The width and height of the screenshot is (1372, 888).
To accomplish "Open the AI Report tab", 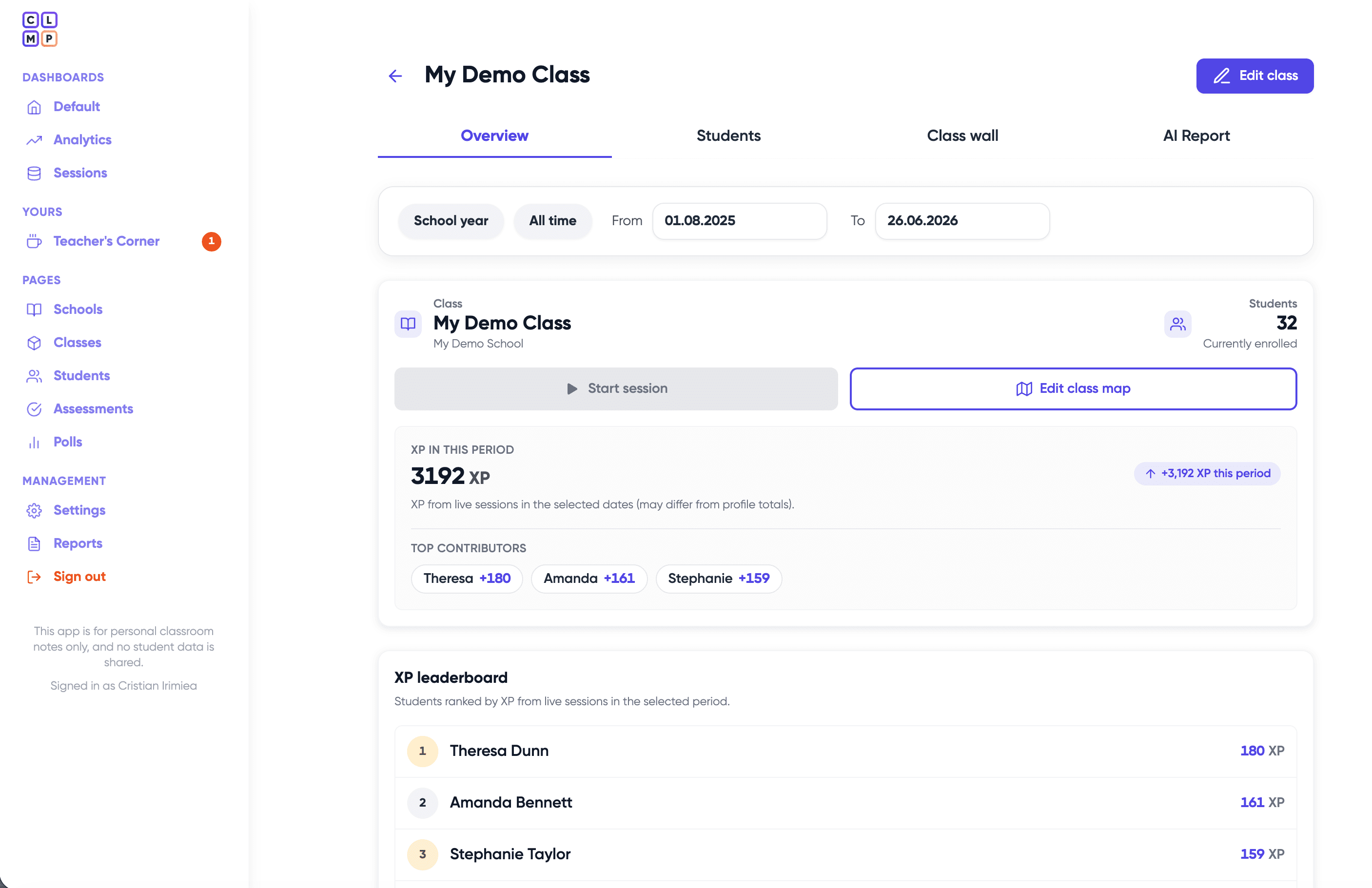I will pyautogui.click(x=1197, y=136).
